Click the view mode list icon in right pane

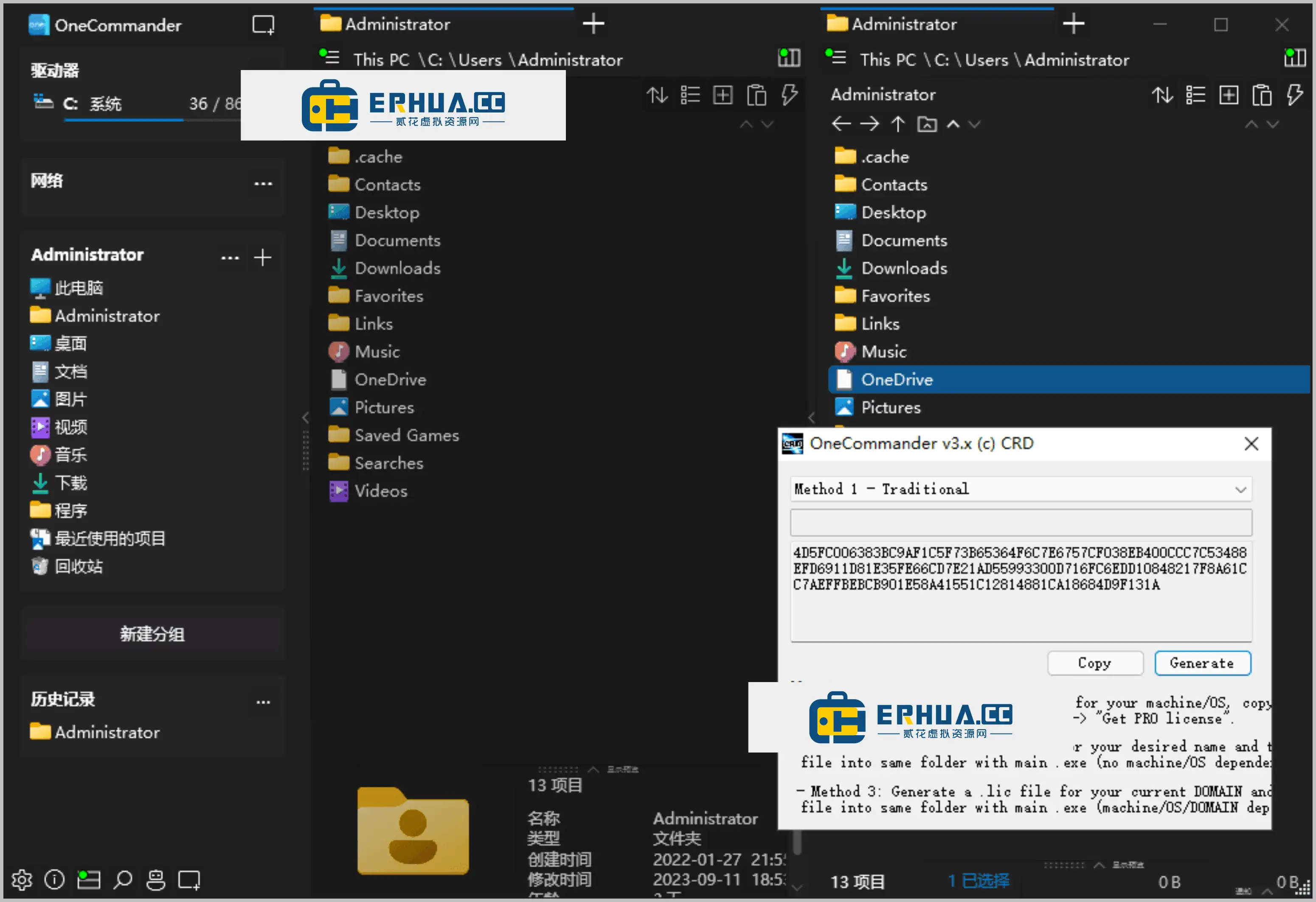pyautogui.click(x=1195, y=95)
